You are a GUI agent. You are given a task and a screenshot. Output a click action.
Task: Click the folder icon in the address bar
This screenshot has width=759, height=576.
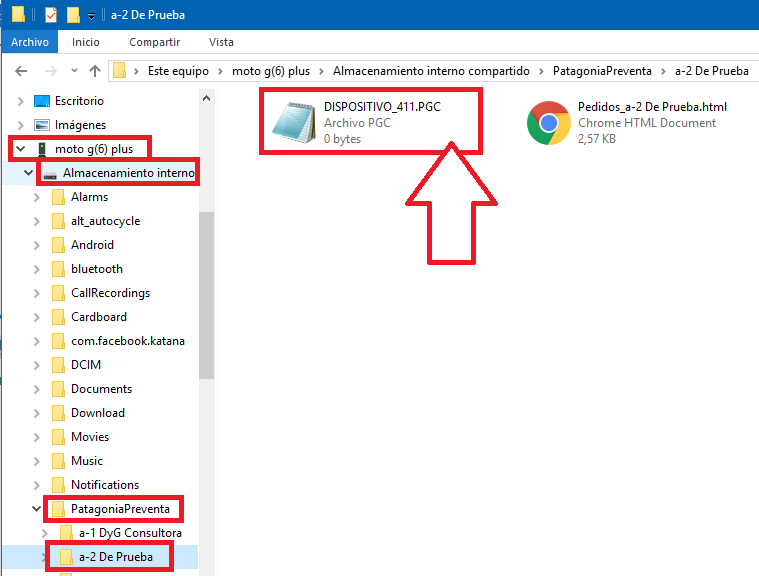[119, 71]
